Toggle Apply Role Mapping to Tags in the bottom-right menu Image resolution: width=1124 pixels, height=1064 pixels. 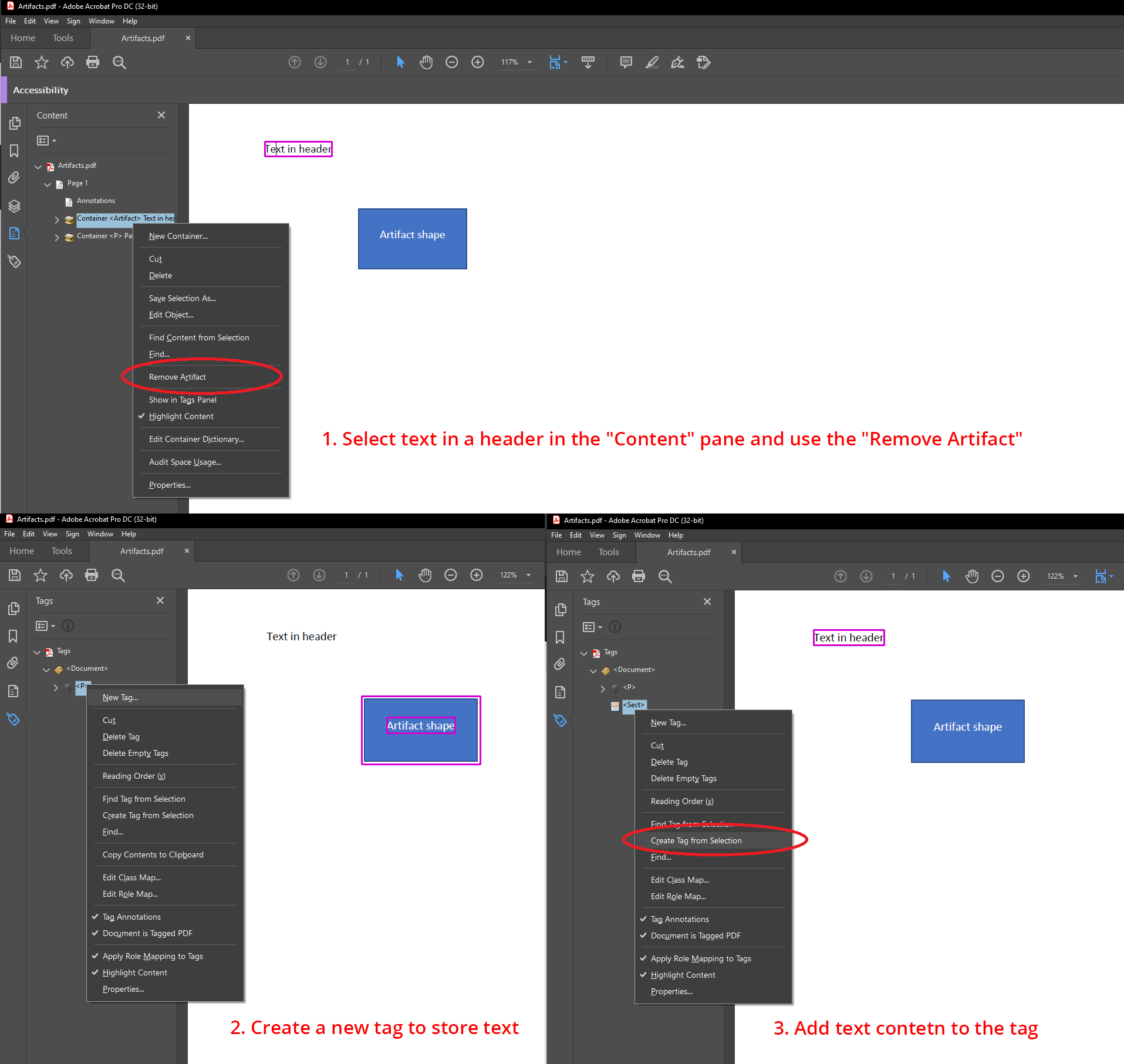pos(701,958)
